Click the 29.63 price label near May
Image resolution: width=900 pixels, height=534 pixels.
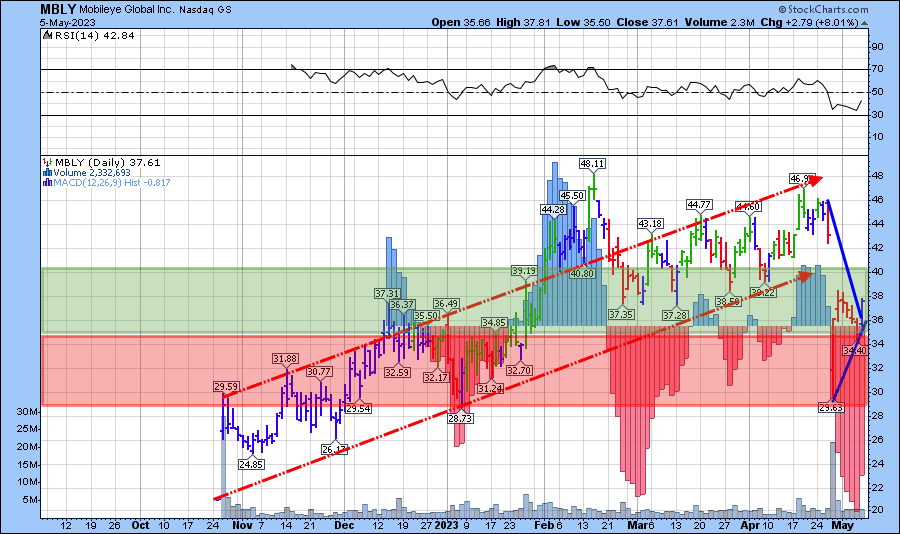pos(832,408)
